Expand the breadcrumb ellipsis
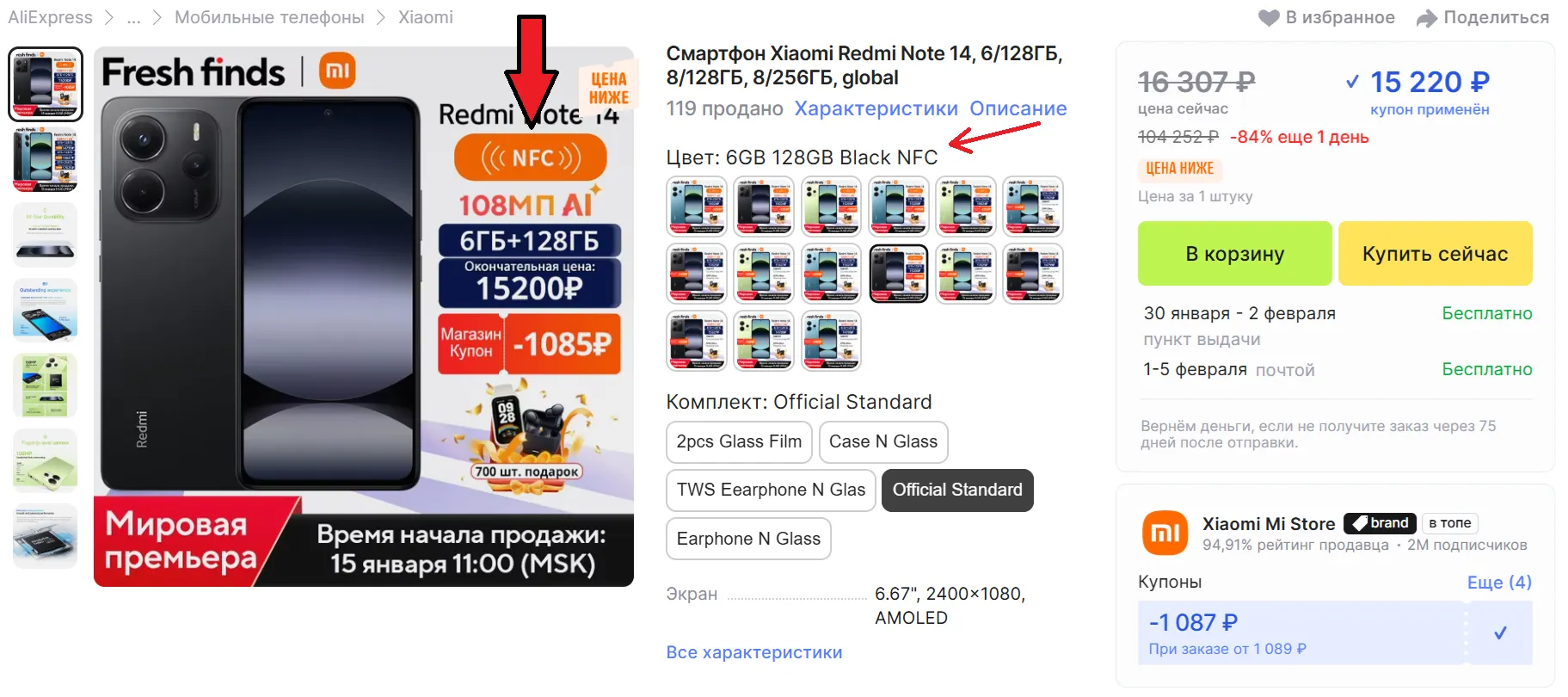1568x697 pixels. 133,18
